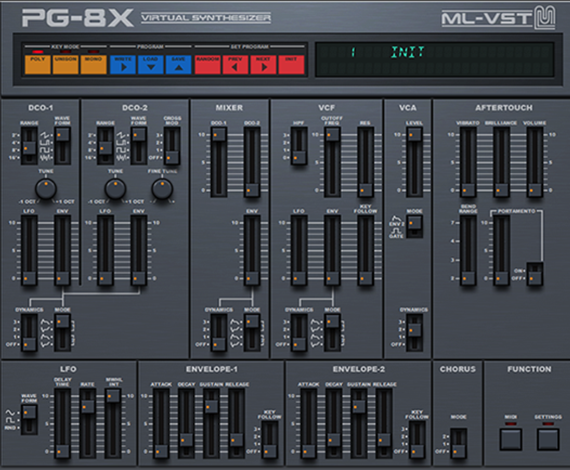Image resolution: width=570 pixels, height=470 pixels.
Task: Set the VCF Dynamics switch
Action: 299,333
